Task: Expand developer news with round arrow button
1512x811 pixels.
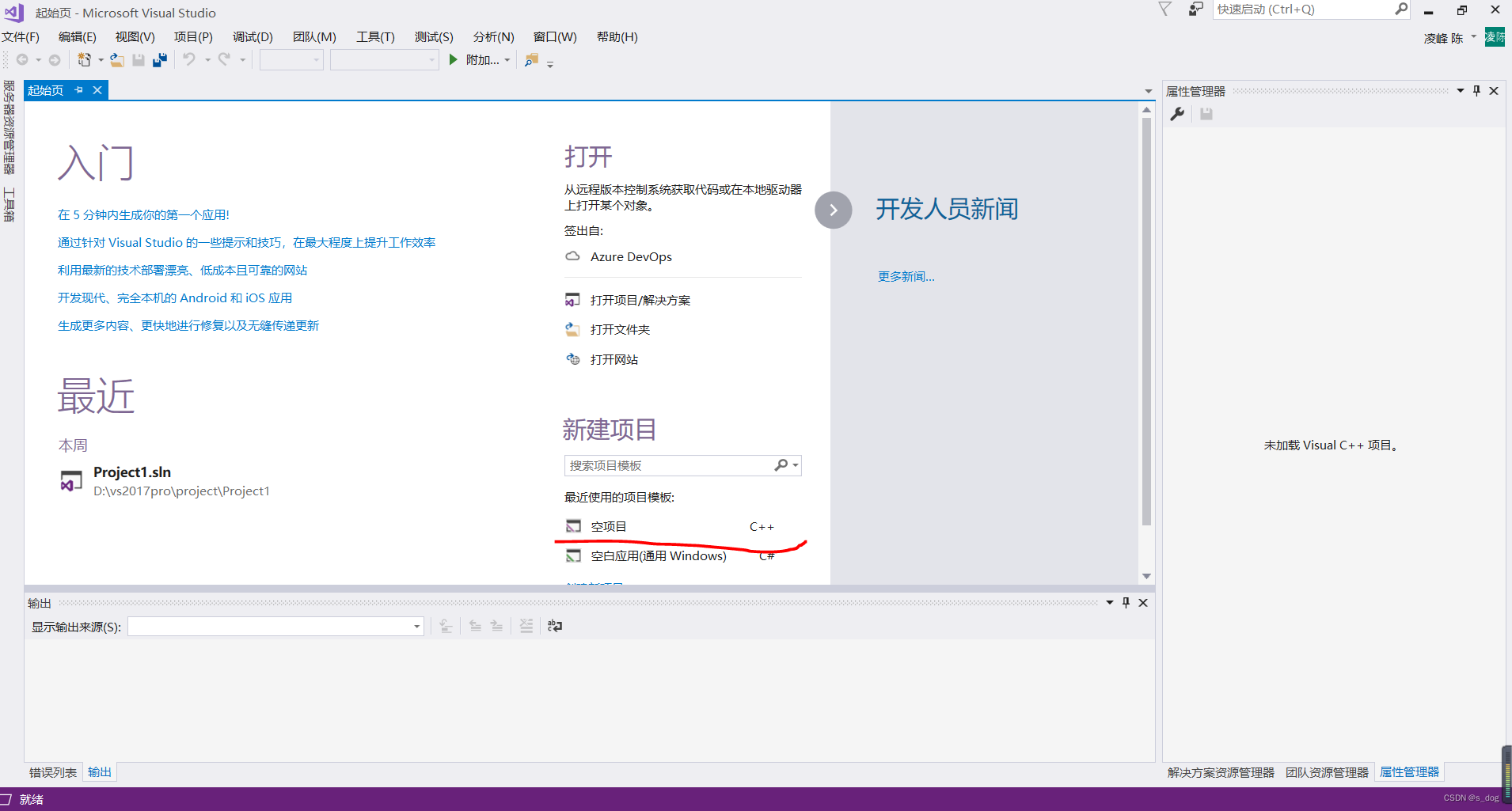Action: click(834, 210)
